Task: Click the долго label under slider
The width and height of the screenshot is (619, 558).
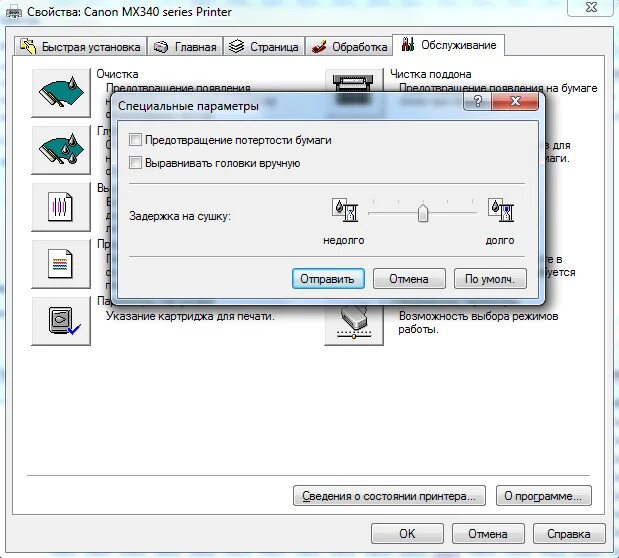Action: click(500, 240)
